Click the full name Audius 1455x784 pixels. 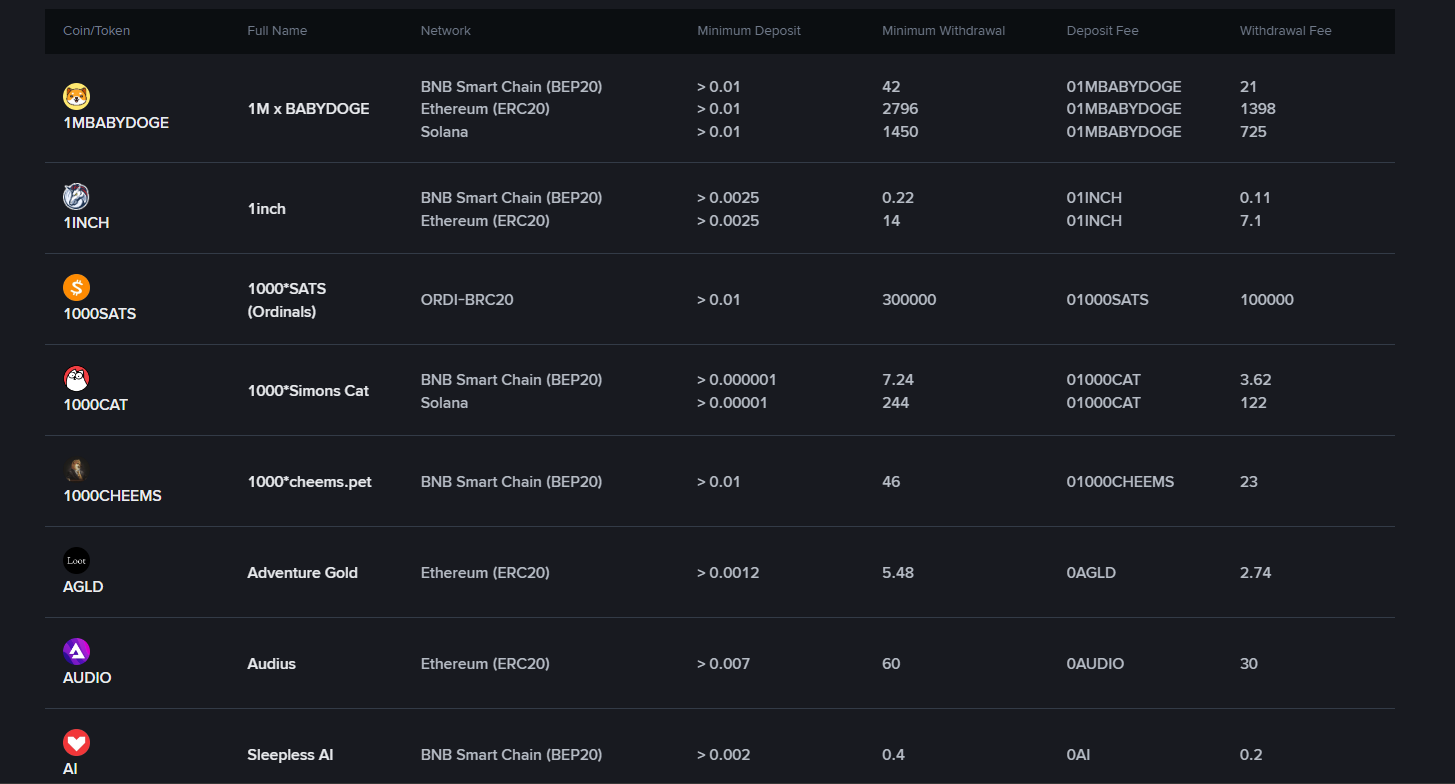[271, 664]
